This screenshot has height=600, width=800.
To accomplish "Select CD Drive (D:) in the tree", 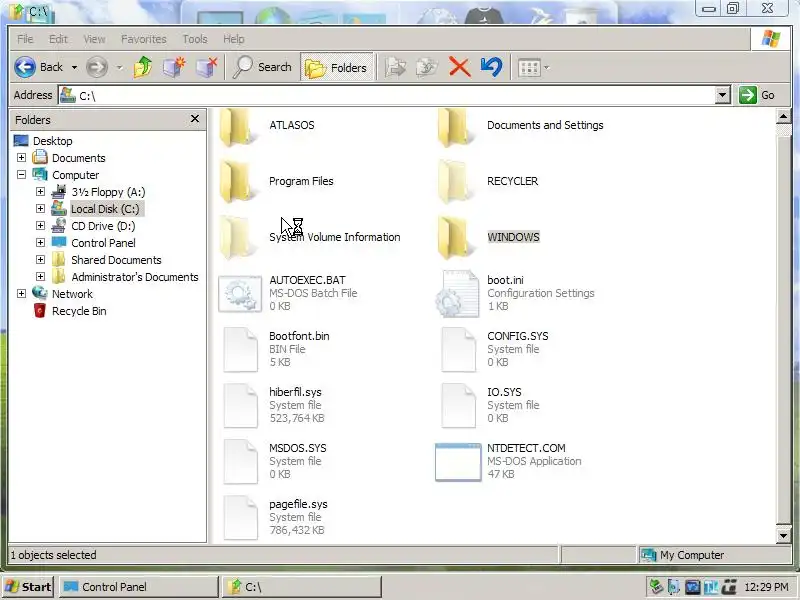I will pyautogui.click(x=103, y=226).
